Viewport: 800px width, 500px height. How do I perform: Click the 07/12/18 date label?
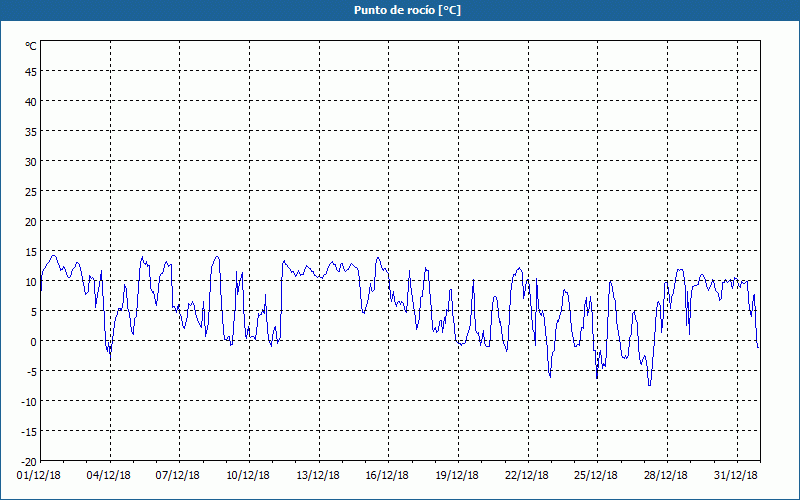point(178,476)
